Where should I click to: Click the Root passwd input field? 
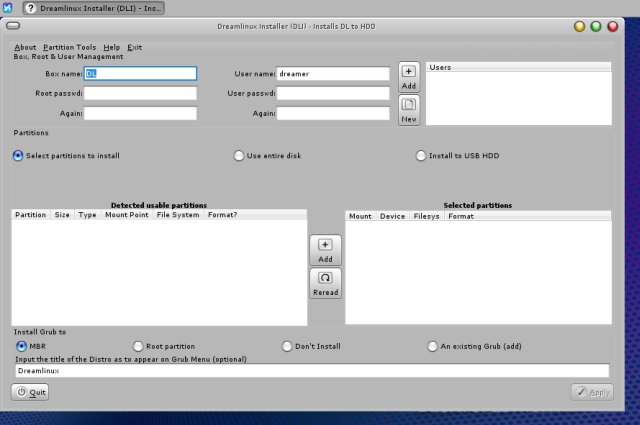click(x=140, y=93)
